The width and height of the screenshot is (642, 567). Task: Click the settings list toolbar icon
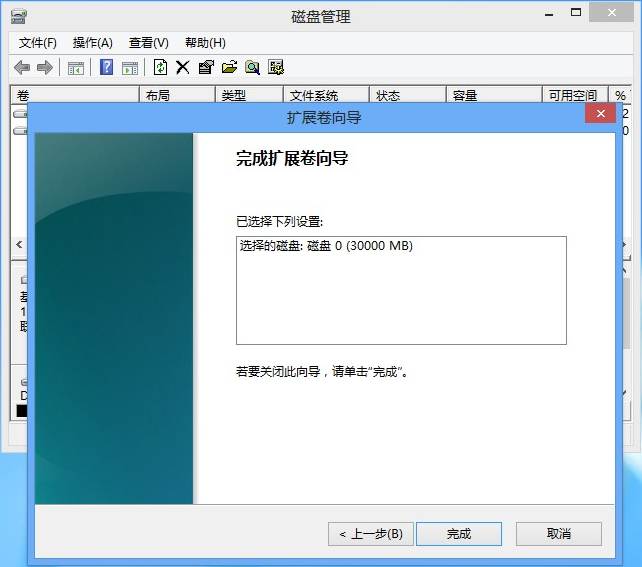(276, 67)
